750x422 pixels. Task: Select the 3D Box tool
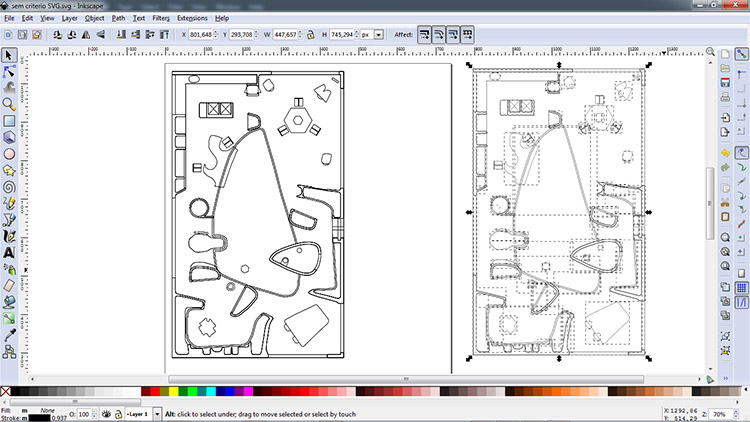9,137
